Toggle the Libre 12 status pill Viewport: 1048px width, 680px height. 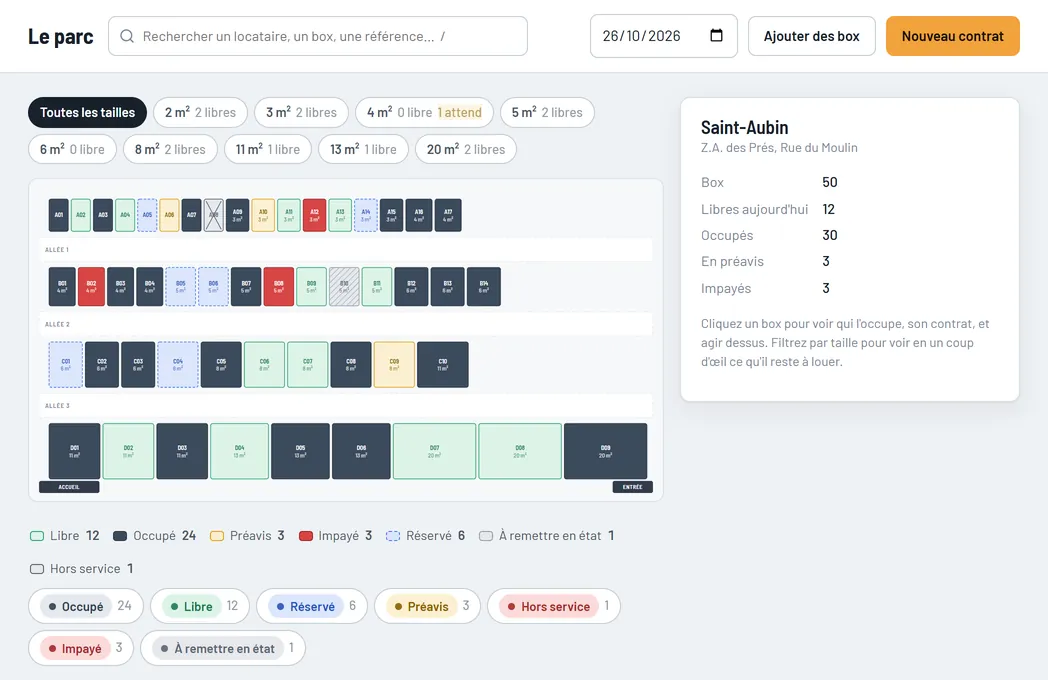200,606
